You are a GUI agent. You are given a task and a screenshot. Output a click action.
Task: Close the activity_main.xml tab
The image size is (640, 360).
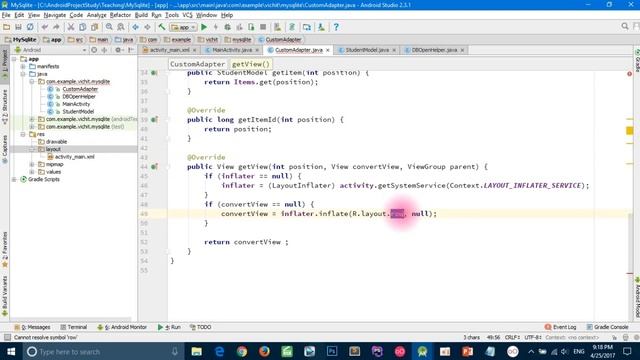pos(195,50)
